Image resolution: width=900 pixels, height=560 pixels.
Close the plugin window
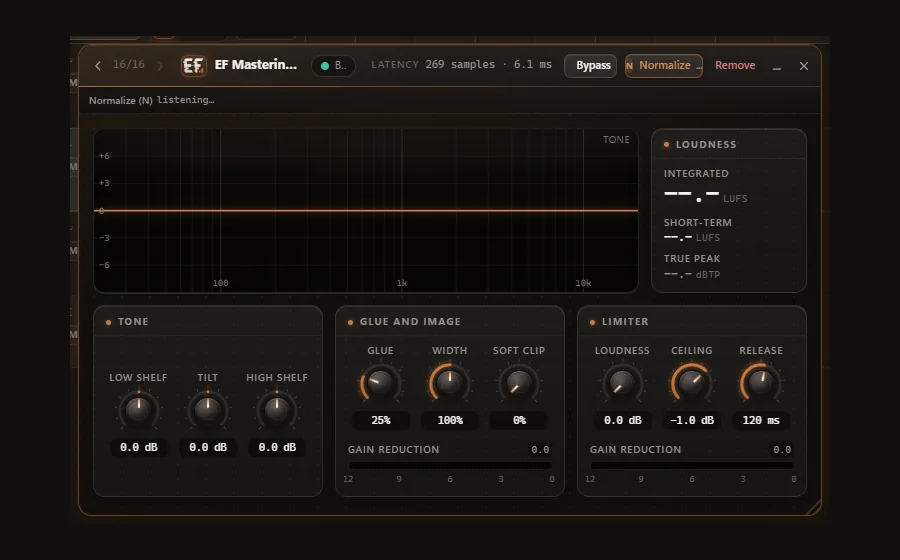coord(804,66)
